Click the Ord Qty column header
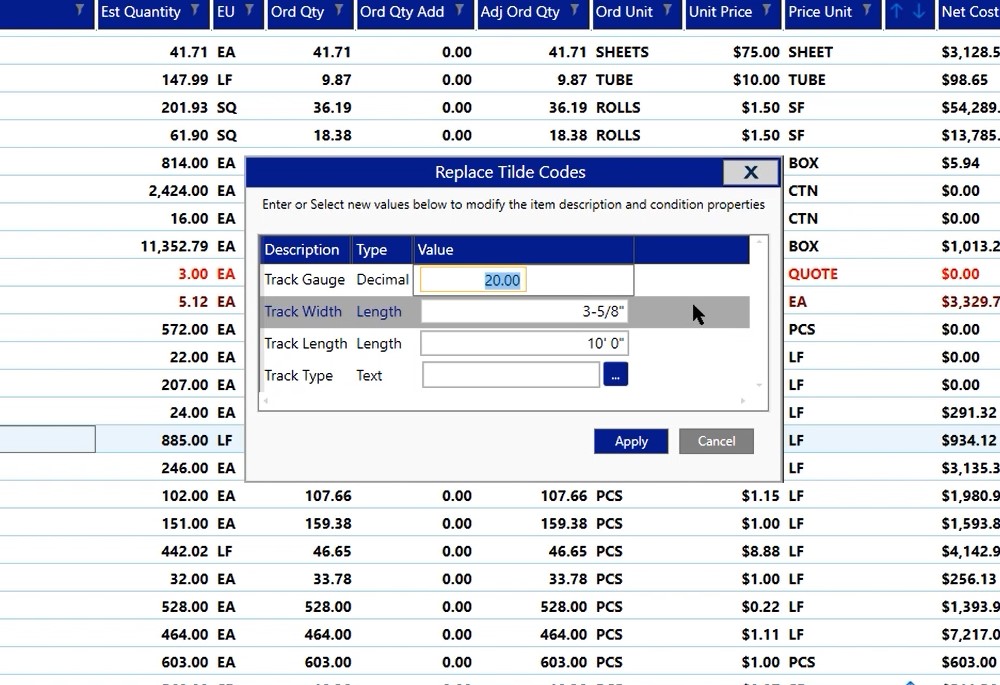The width and height of the screenshot is (1000, 685). (297, 13)
